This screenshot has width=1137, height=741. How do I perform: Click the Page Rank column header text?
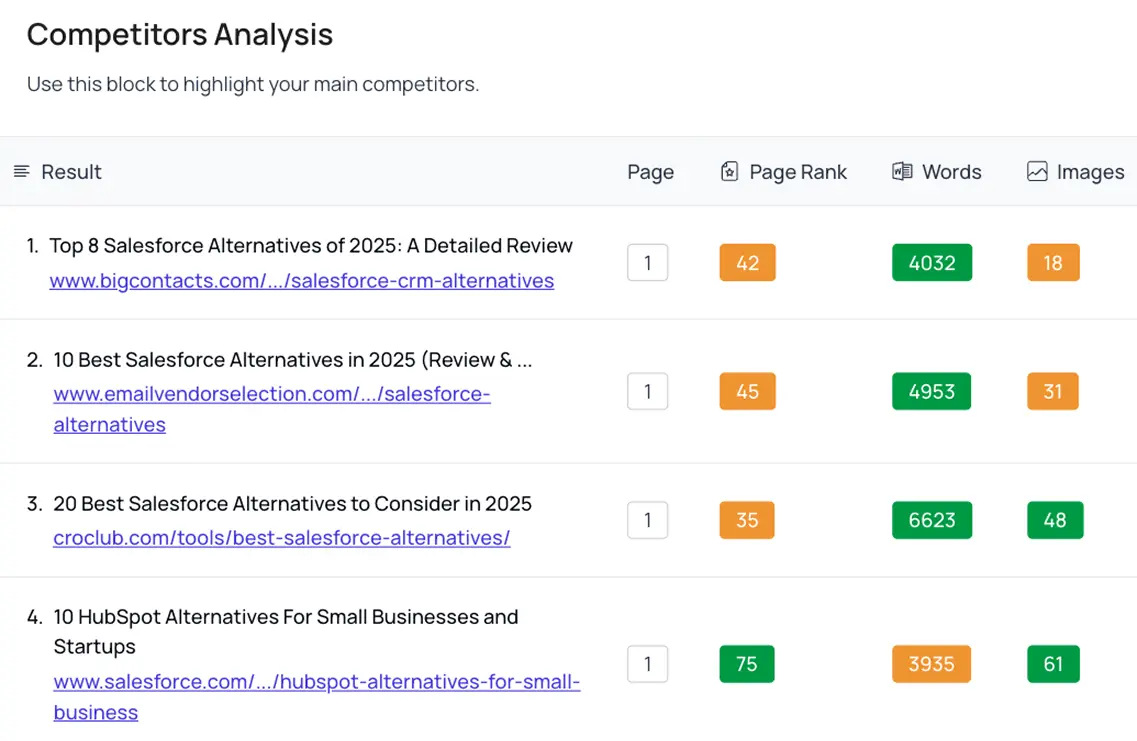798,173
